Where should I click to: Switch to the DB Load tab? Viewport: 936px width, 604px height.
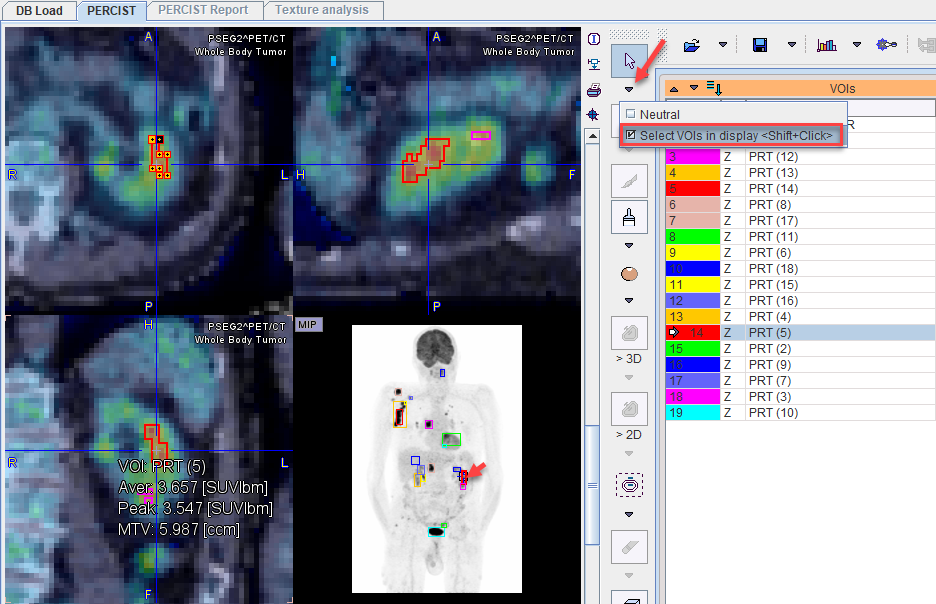39,11
